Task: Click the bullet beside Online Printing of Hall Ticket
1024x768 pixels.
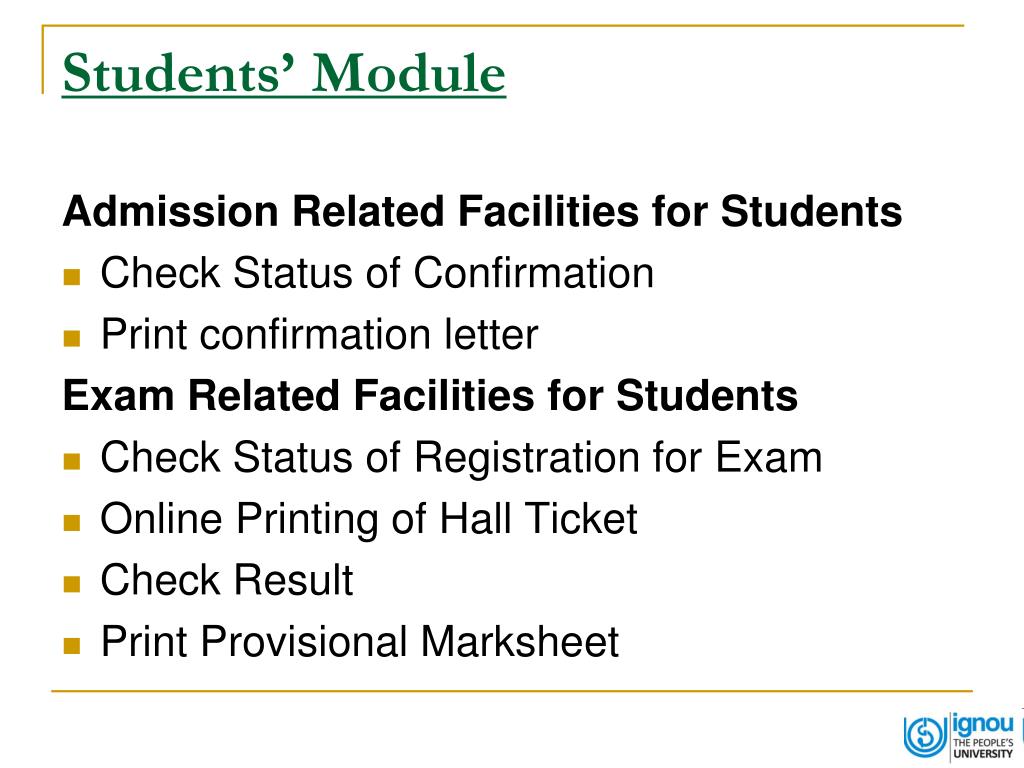Action: (x=72, y=523)
